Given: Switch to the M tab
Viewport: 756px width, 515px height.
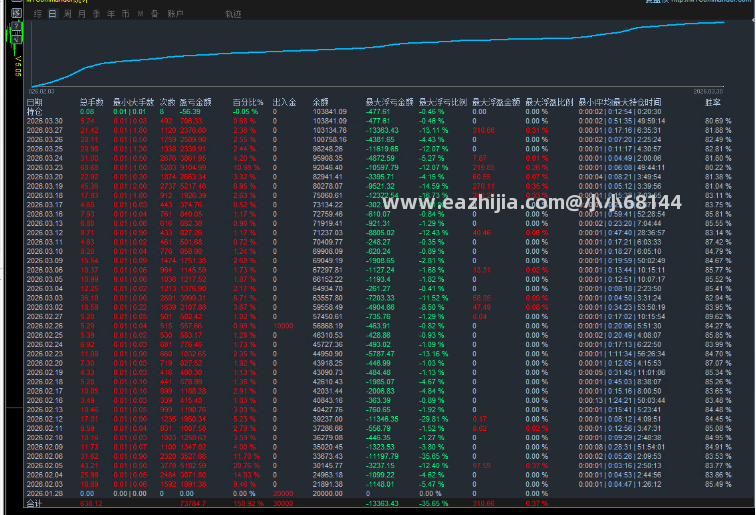Looking at the screenshot, I should pos(140,14).
